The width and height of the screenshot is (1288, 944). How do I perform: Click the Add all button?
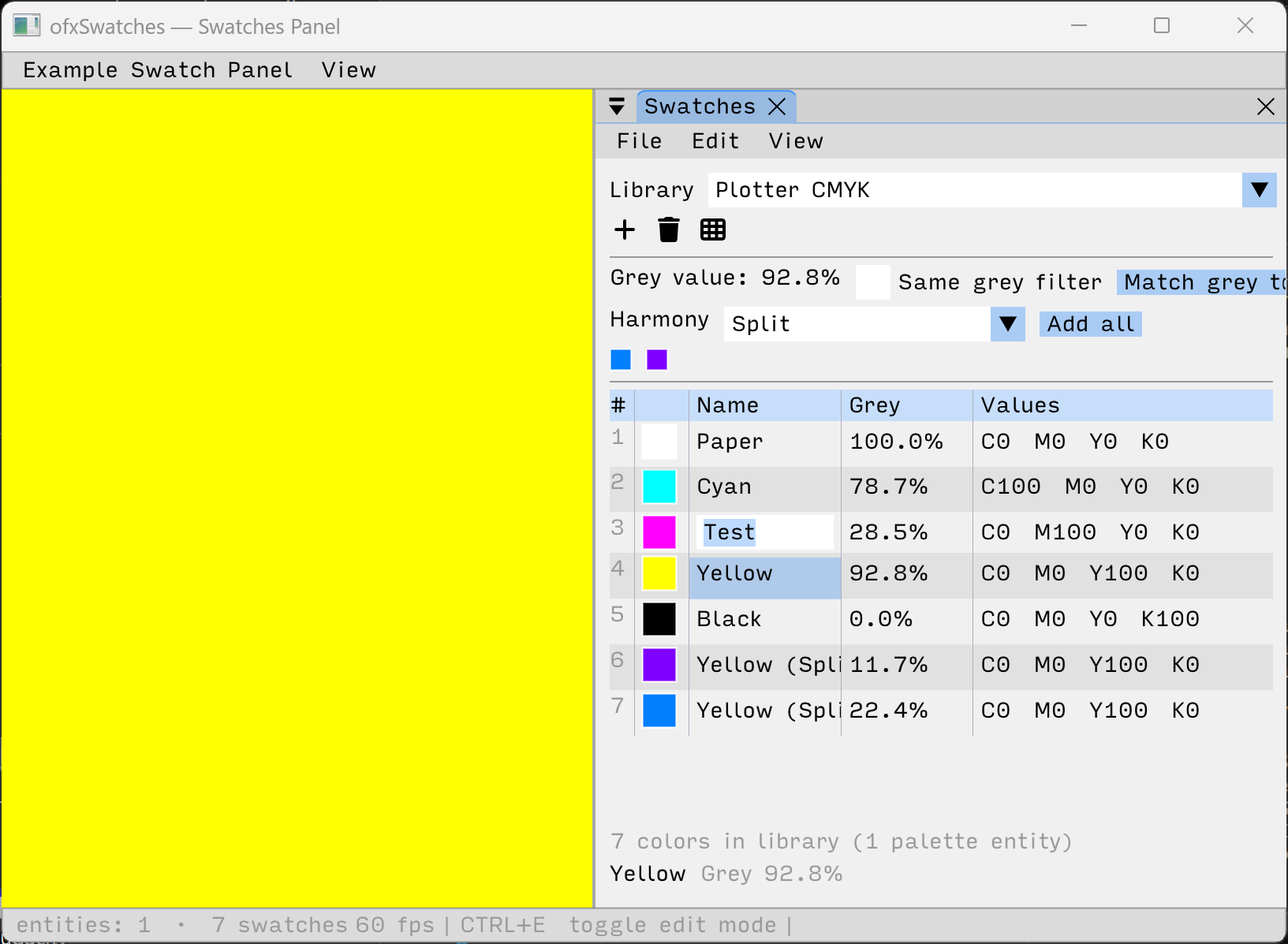point(1091,324)
